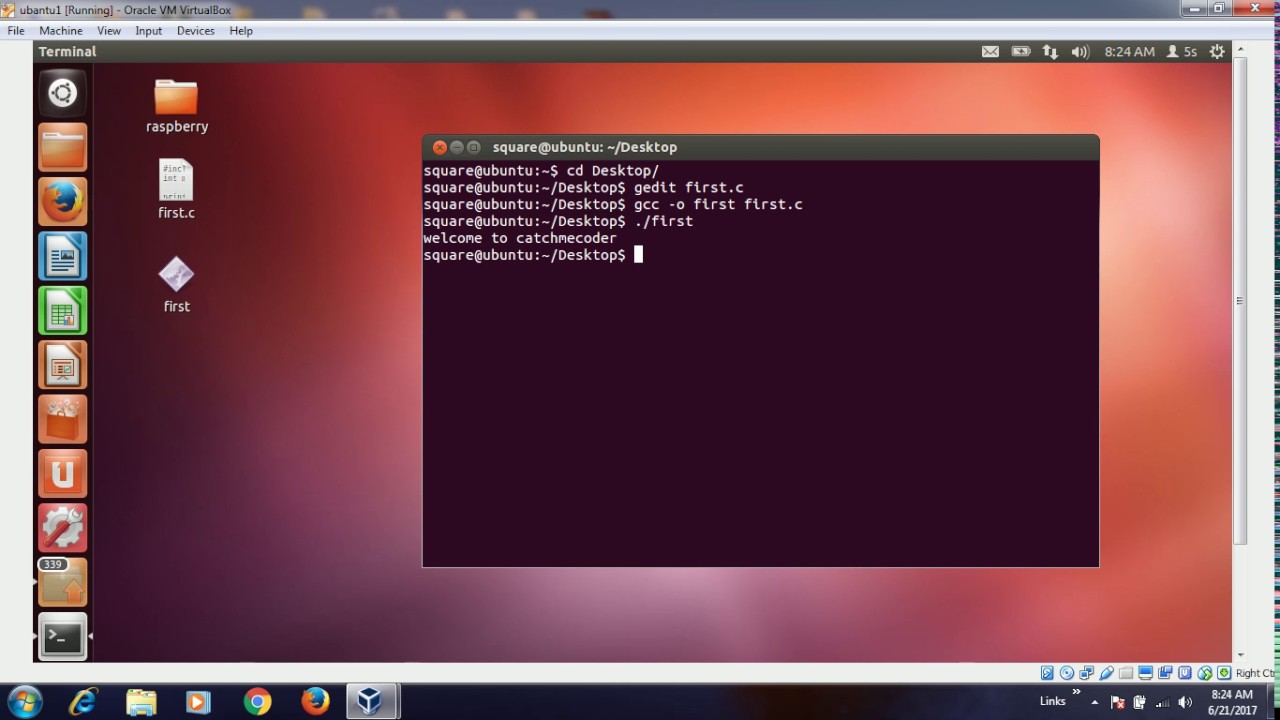Open the session gear menu in Ubuntu panel

click(1217, 52)
